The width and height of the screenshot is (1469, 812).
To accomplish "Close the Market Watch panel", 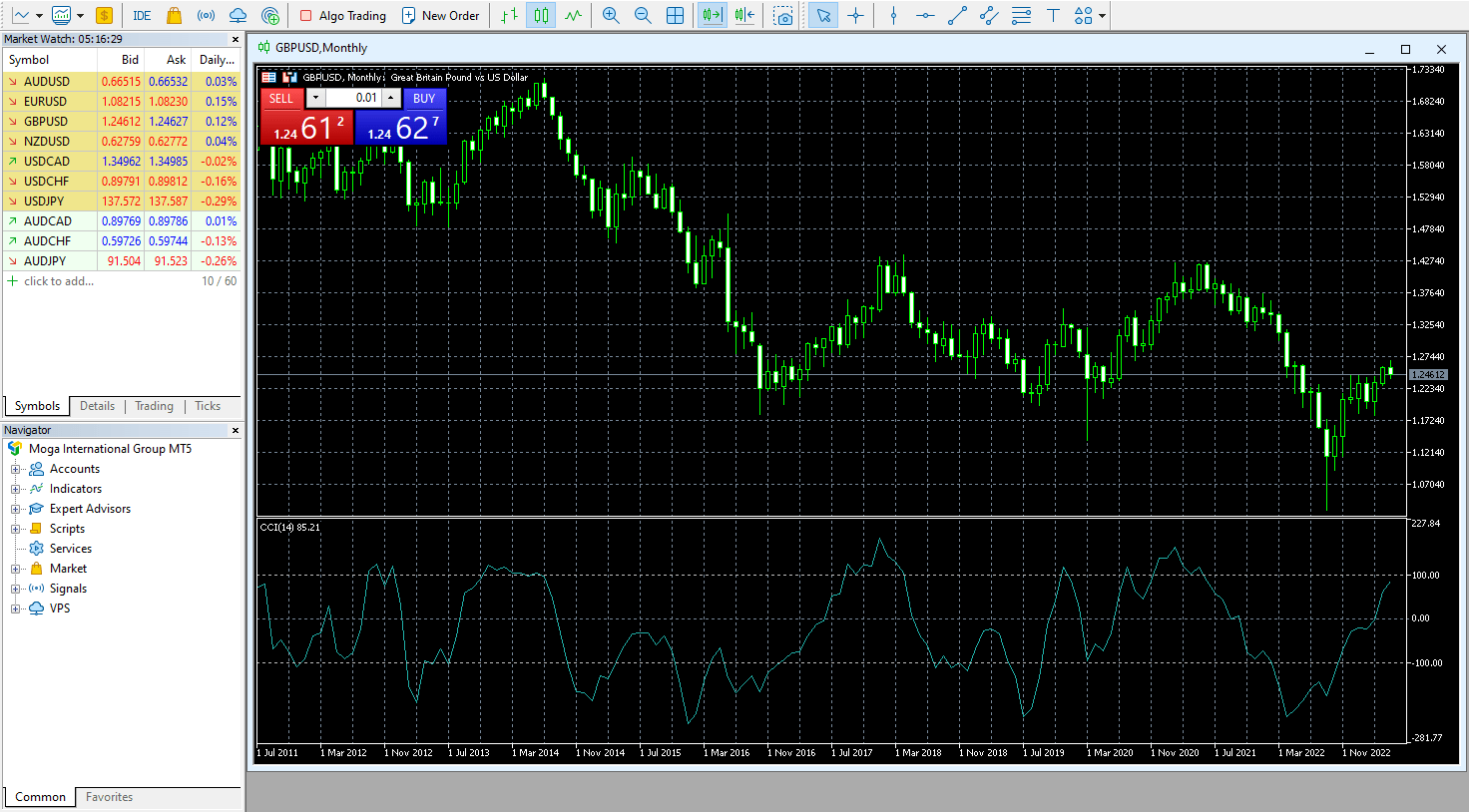I will click(236, 40).
